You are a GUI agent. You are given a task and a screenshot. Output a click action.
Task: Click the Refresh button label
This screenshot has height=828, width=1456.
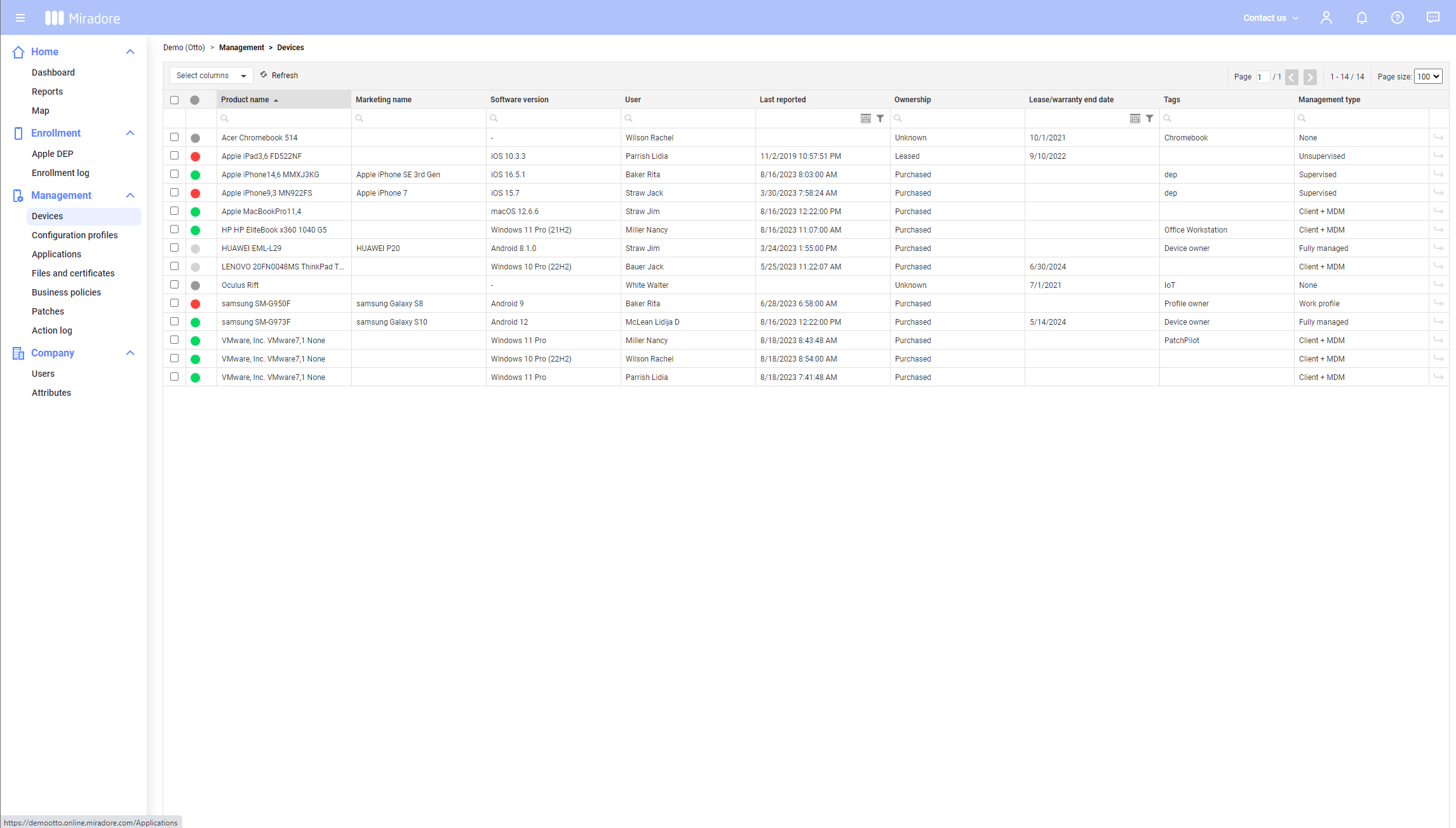[x=285, y=76]
